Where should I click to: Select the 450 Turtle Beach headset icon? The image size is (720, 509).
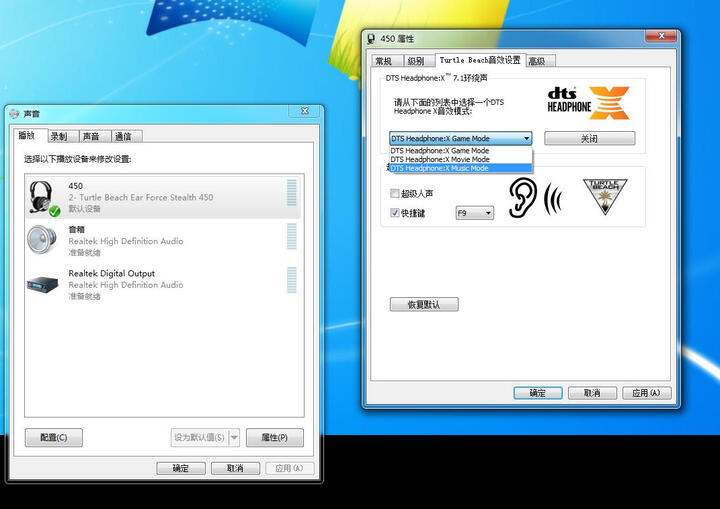[44, 198]
